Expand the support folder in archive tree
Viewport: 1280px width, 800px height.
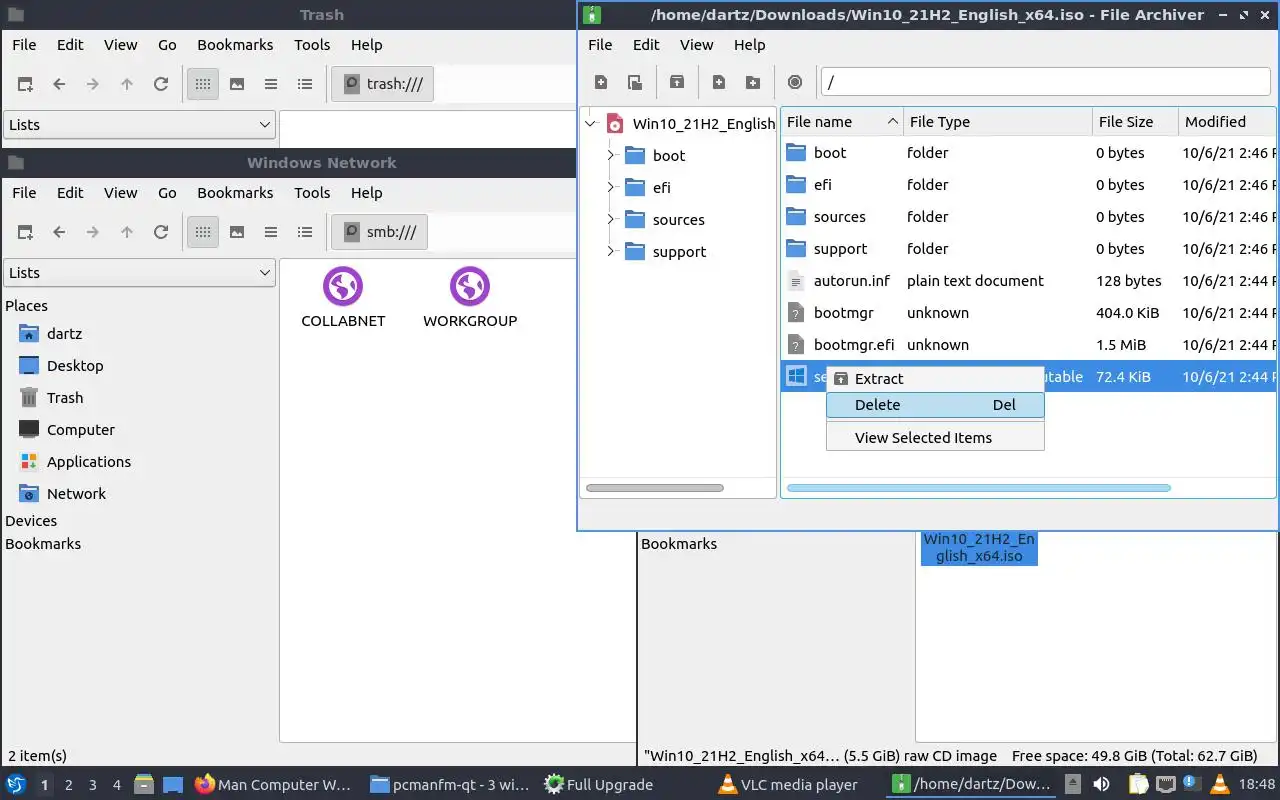click(x=611, y=251)
